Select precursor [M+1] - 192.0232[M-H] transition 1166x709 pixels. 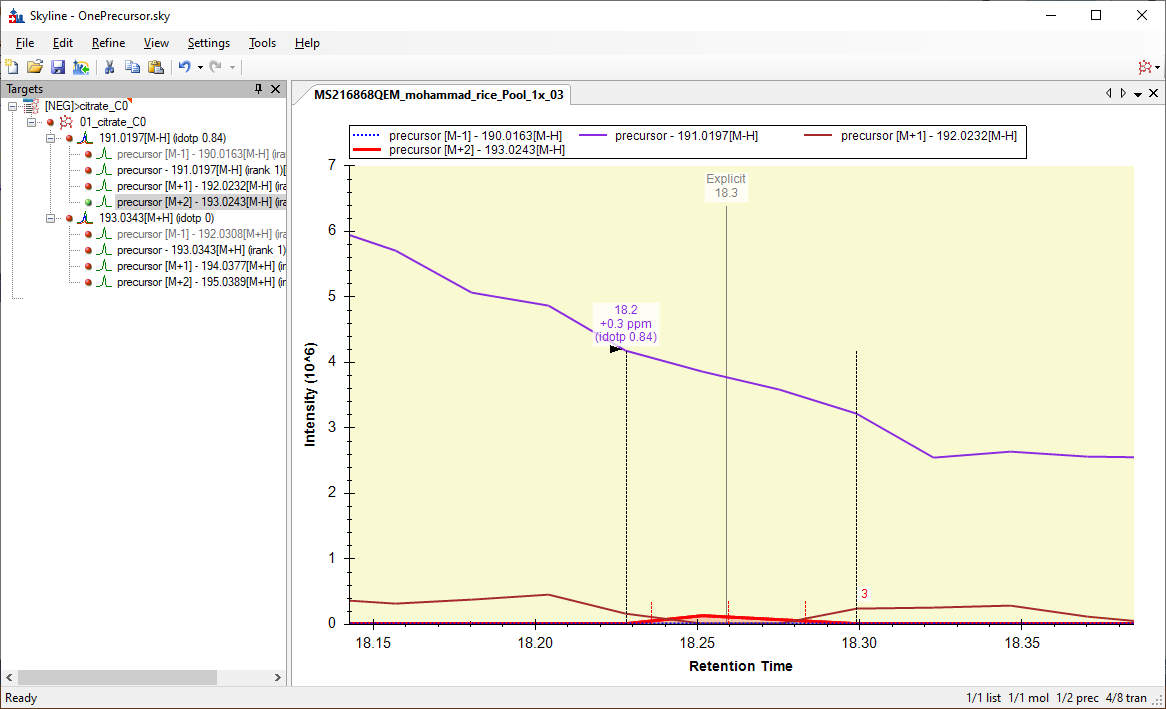click(x=202, y=186)
